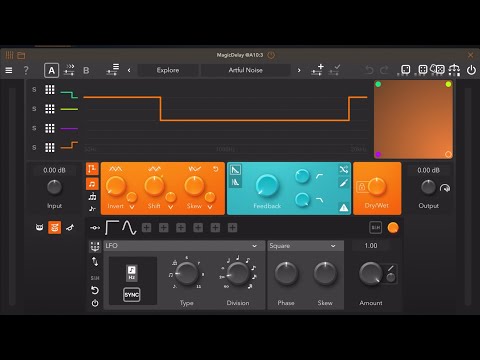
Task: Click the copy A to B arrows icon
Action: pyautogui.click(x=69, y=70)
